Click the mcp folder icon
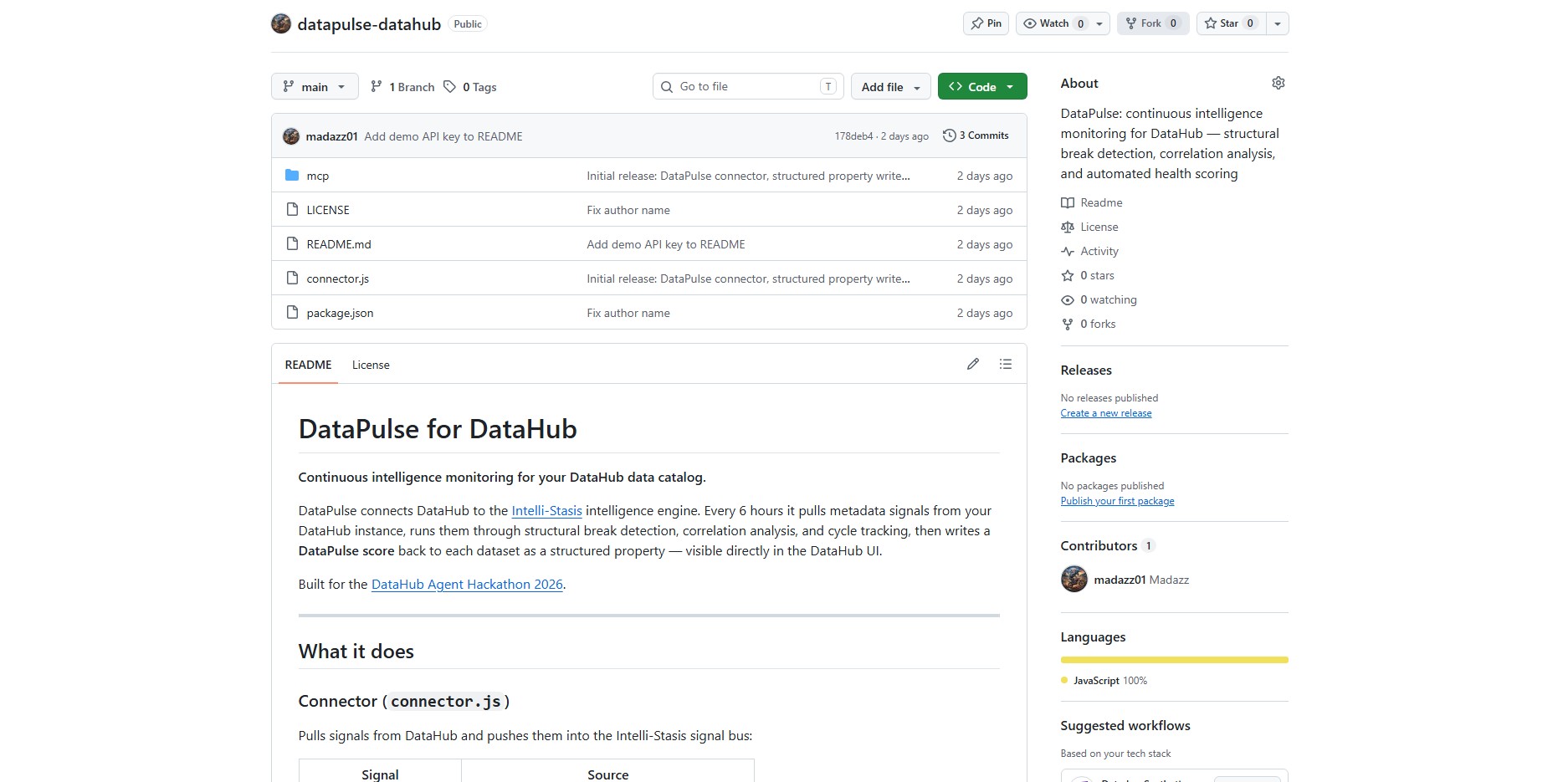This screenshot has height=782, width=1568. click(x=292, y=175)
